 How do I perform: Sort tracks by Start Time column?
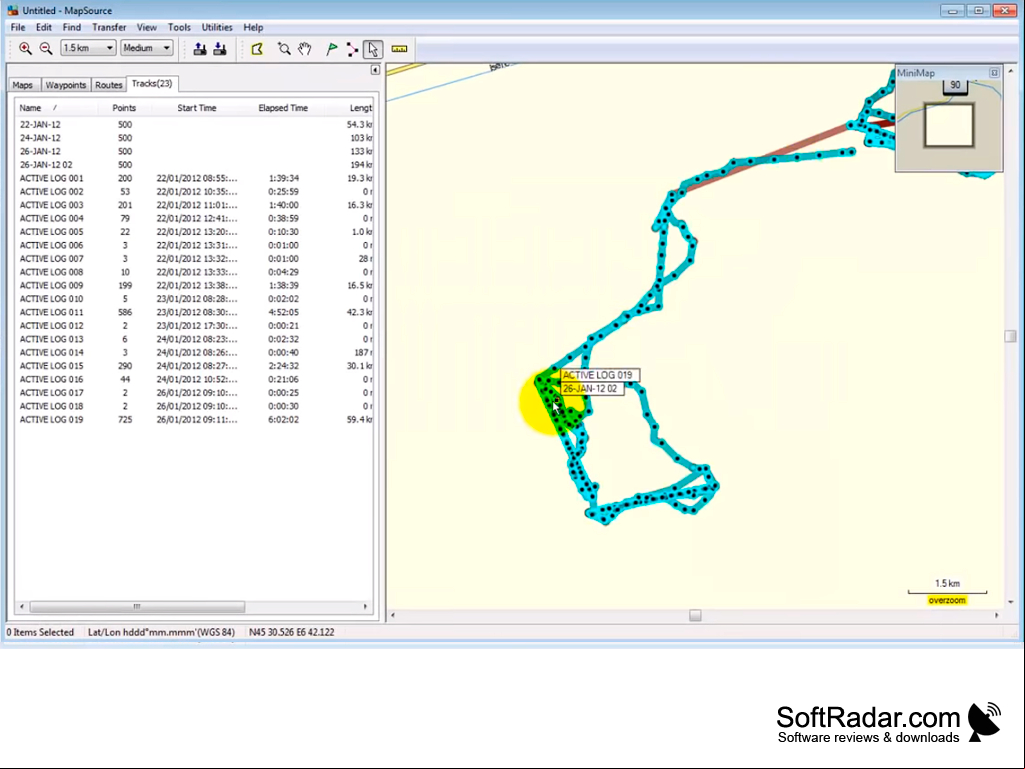[197, 108]
